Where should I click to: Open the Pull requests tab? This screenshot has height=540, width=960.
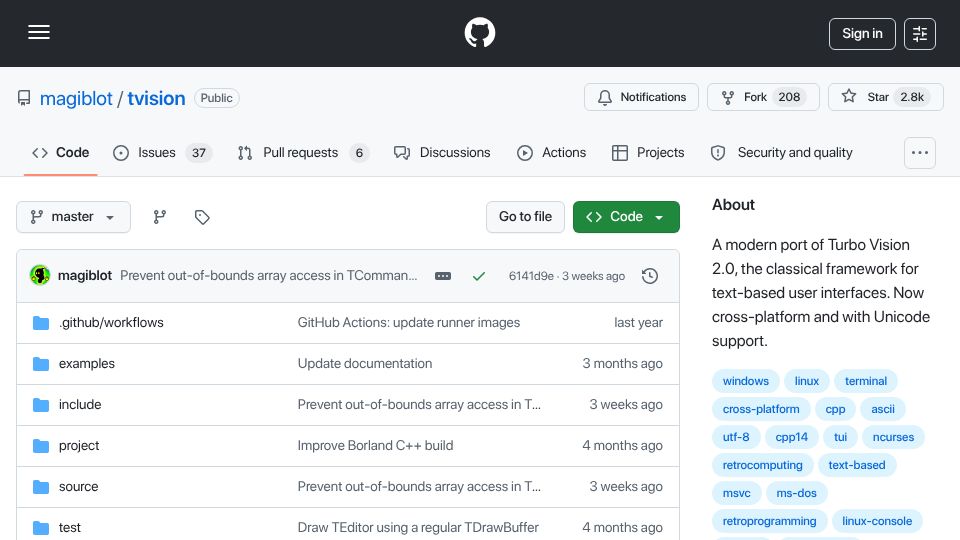tap(303, 152)
